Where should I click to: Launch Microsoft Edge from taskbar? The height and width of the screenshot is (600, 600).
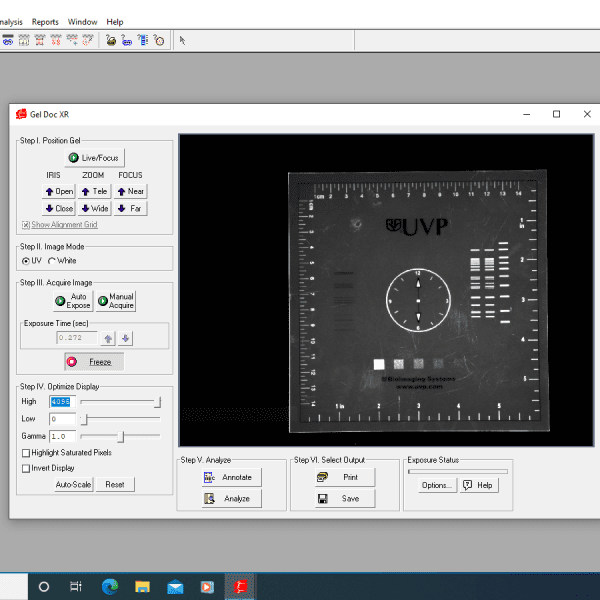[110, 587]
